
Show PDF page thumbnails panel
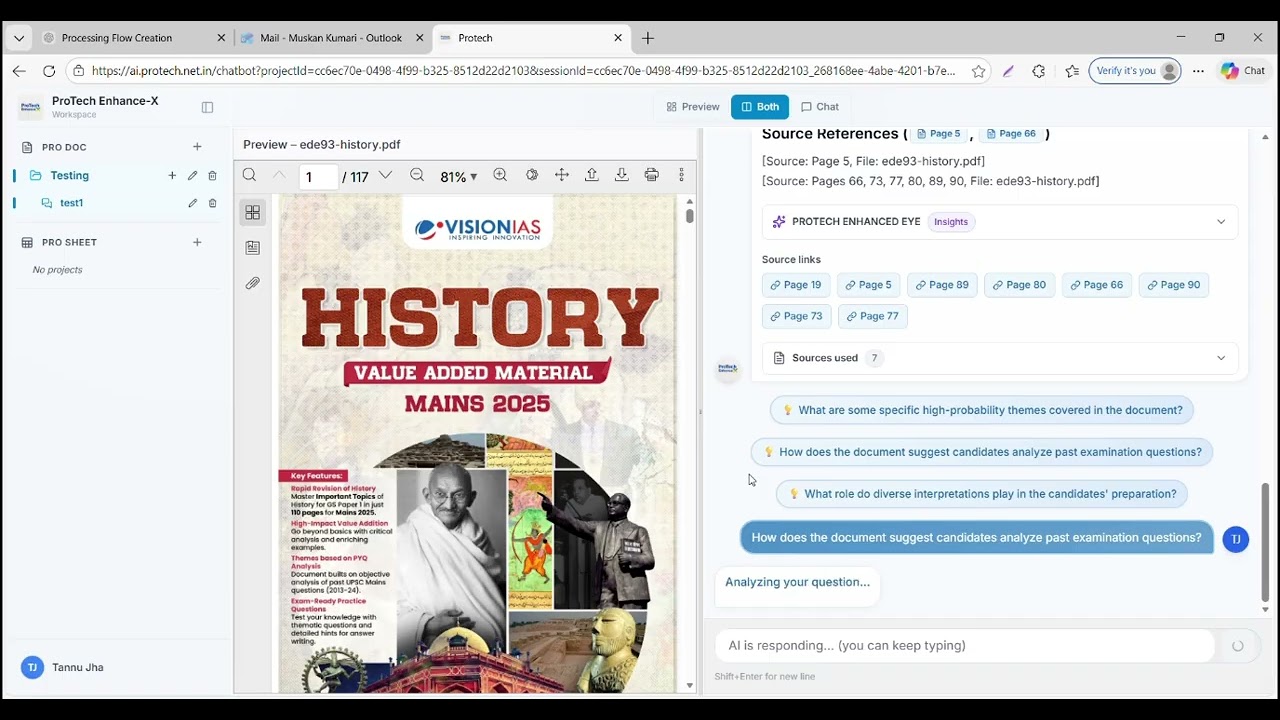click(252, 212)
